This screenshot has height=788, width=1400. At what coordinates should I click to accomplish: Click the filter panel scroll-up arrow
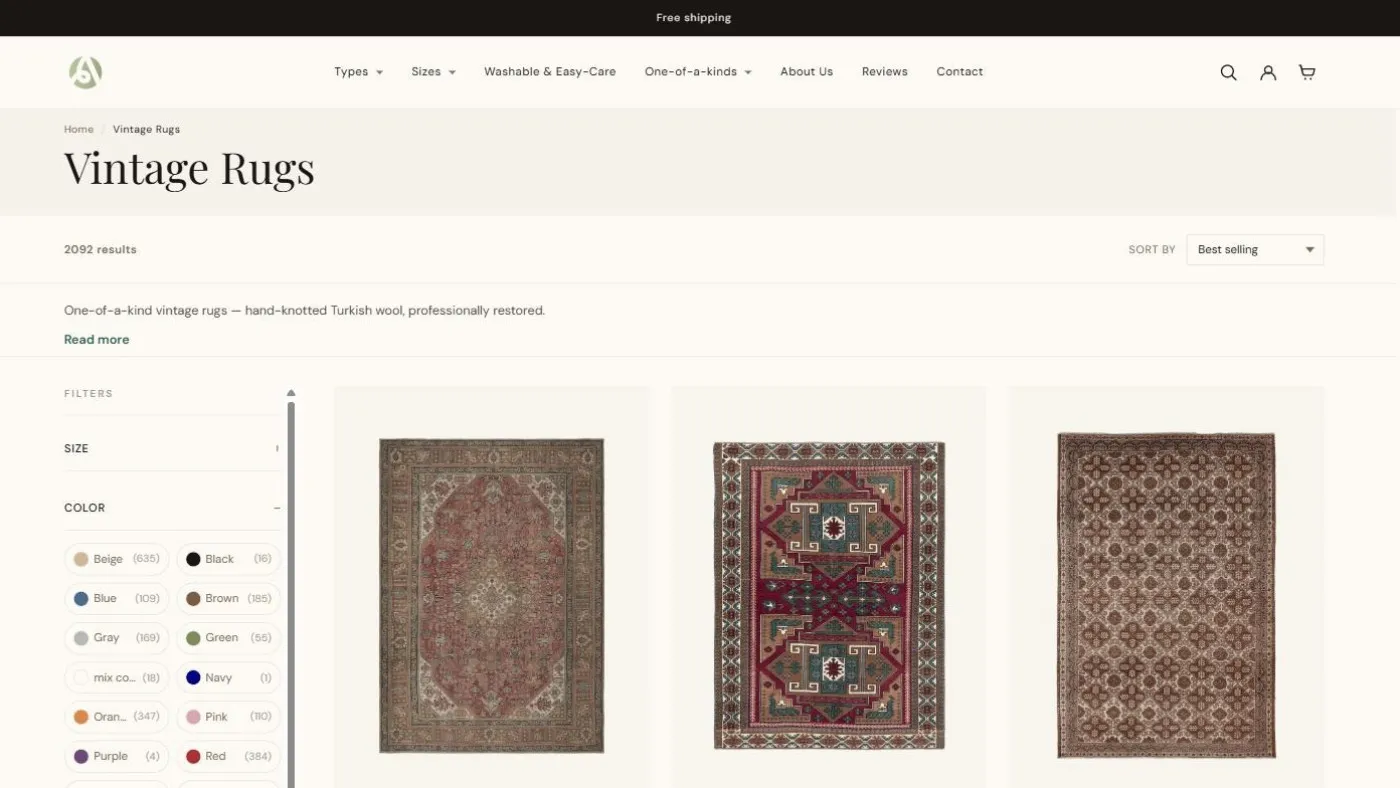(x=291, y=393)
